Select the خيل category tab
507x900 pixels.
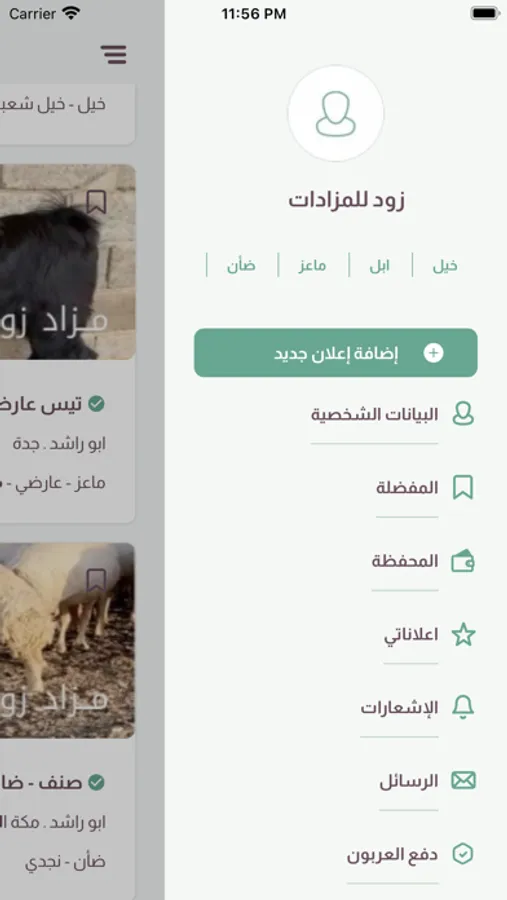[x=445, y=266]
